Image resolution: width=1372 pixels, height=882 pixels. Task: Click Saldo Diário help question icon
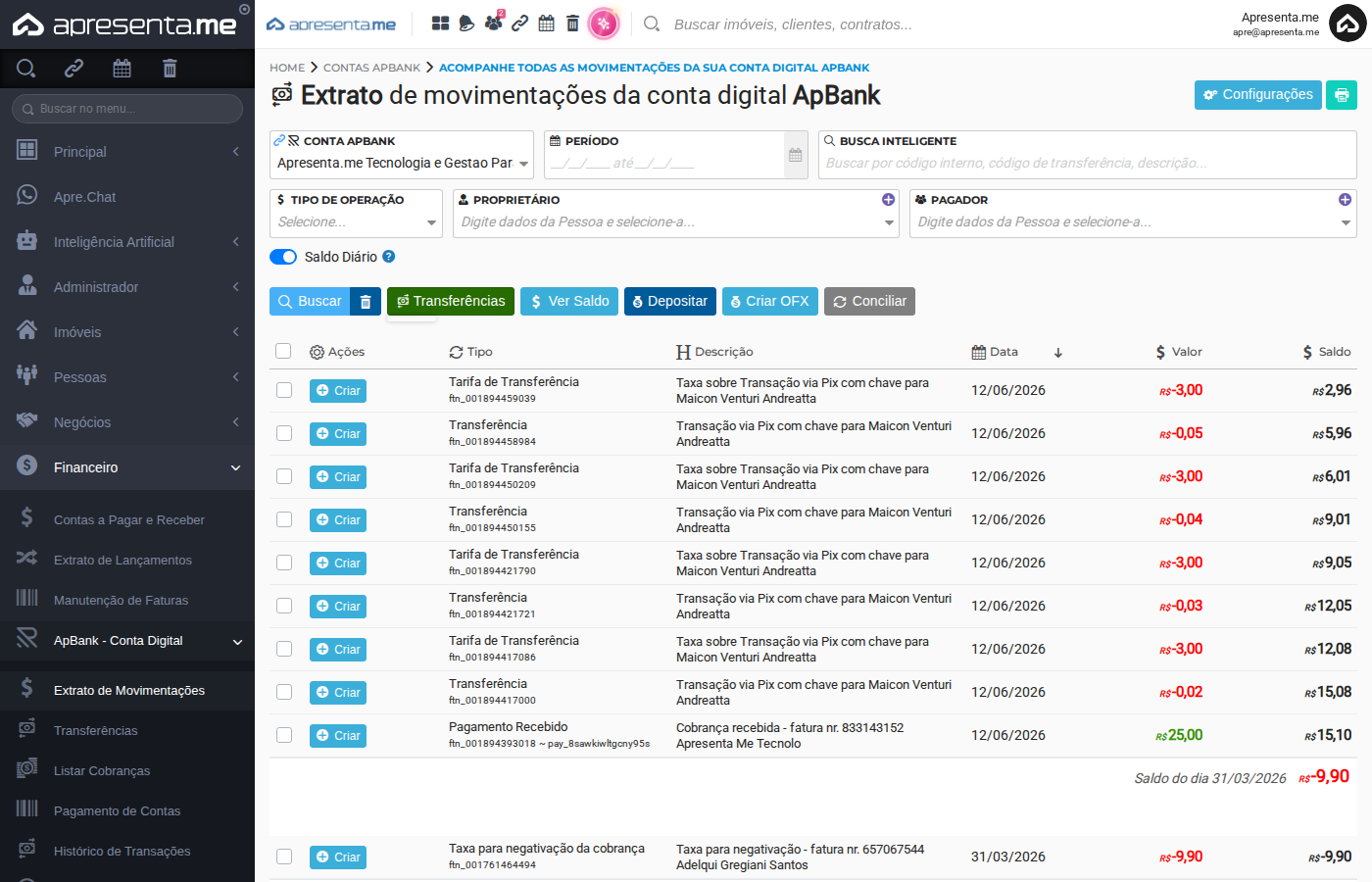click(x=389, y=257)
